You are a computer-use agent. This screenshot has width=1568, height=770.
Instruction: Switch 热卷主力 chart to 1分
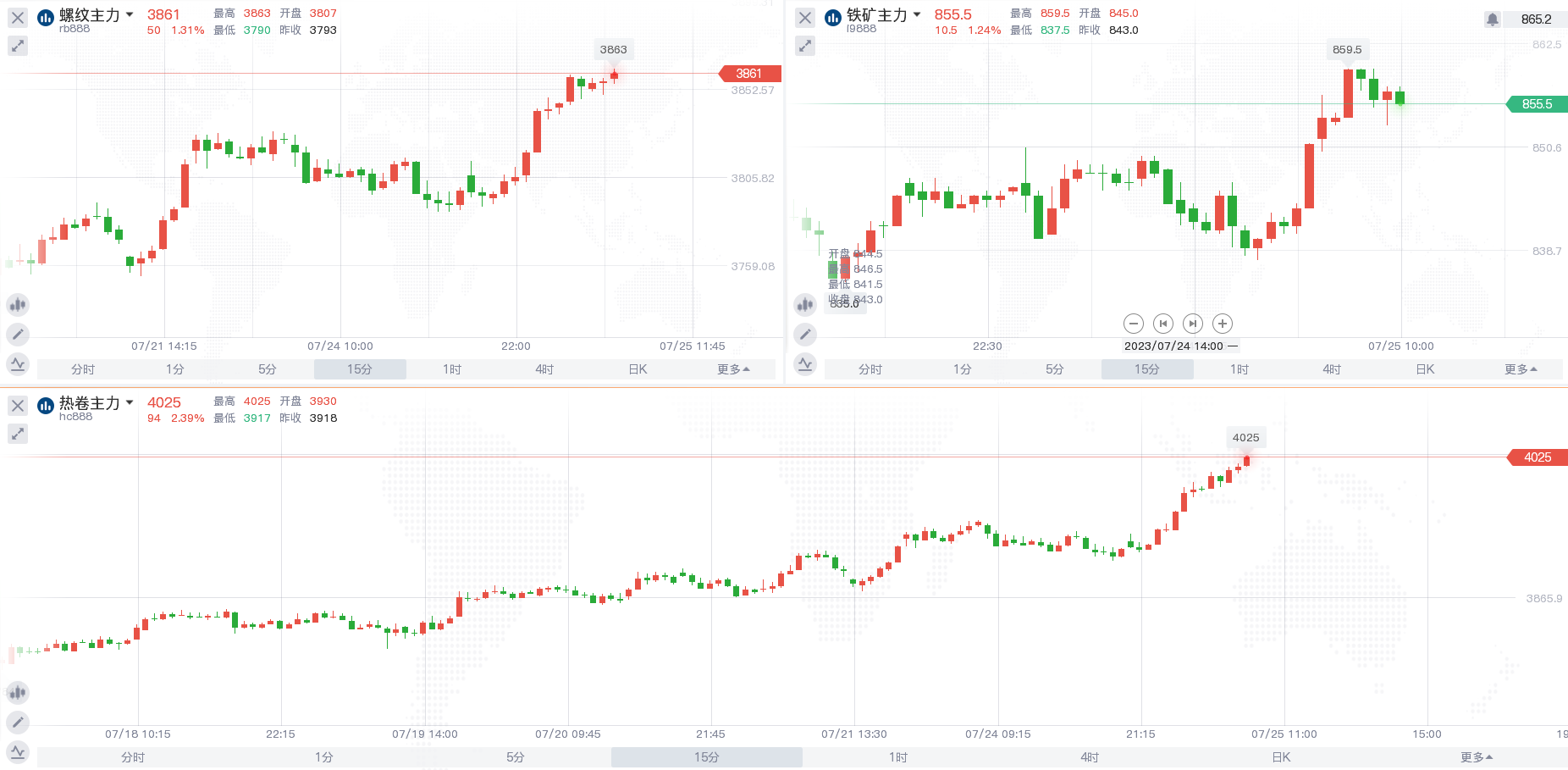[324, 757]
